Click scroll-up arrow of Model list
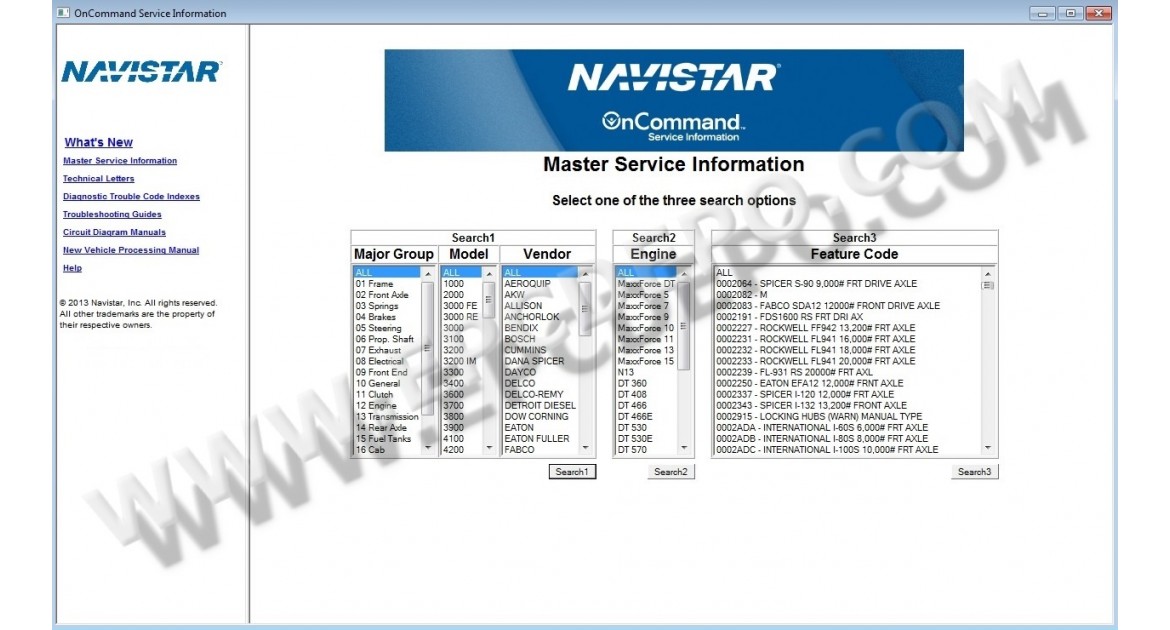 pos(489,274)
